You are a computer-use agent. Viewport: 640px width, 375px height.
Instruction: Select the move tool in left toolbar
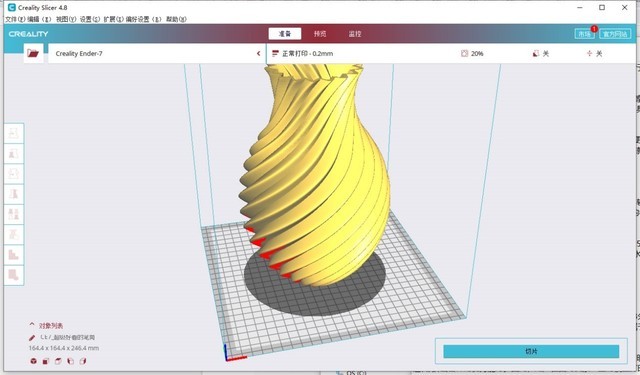(13, 133)
